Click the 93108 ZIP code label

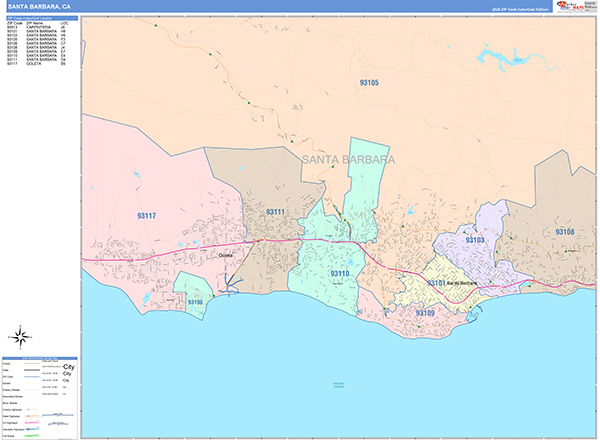tap(565, 232)
